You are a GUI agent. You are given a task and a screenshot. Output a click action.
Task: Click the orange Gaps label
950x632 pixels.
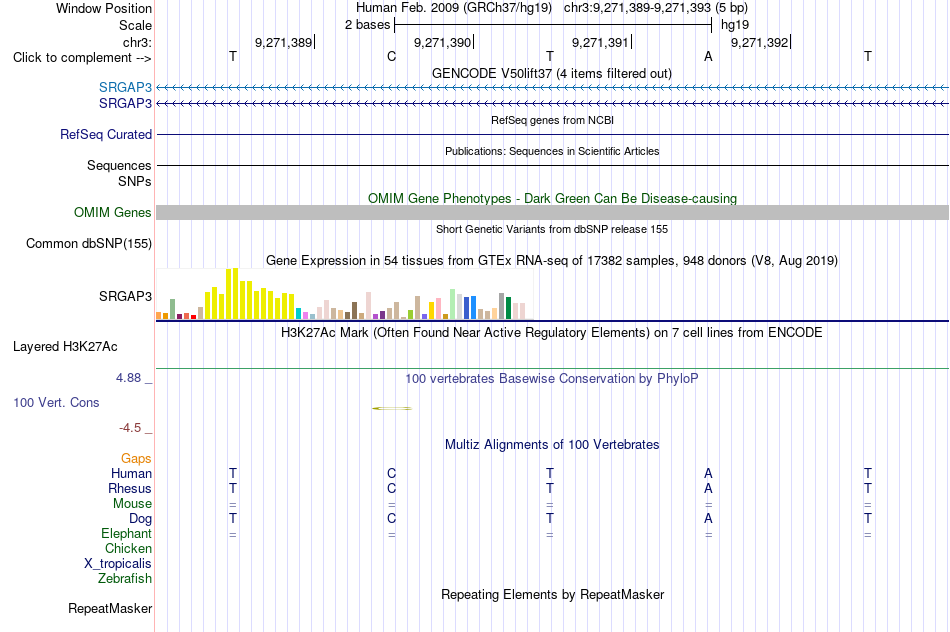click(136, 459)
